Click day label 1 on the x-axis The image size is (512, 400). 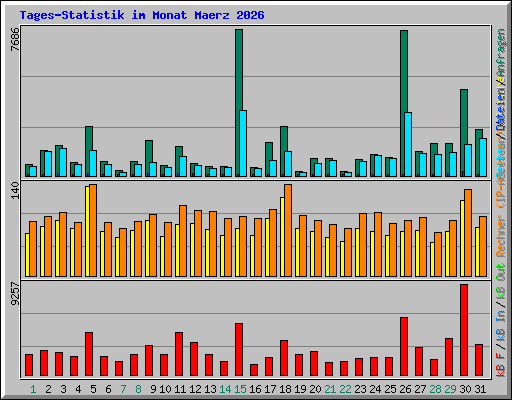(x=33, y=389)
